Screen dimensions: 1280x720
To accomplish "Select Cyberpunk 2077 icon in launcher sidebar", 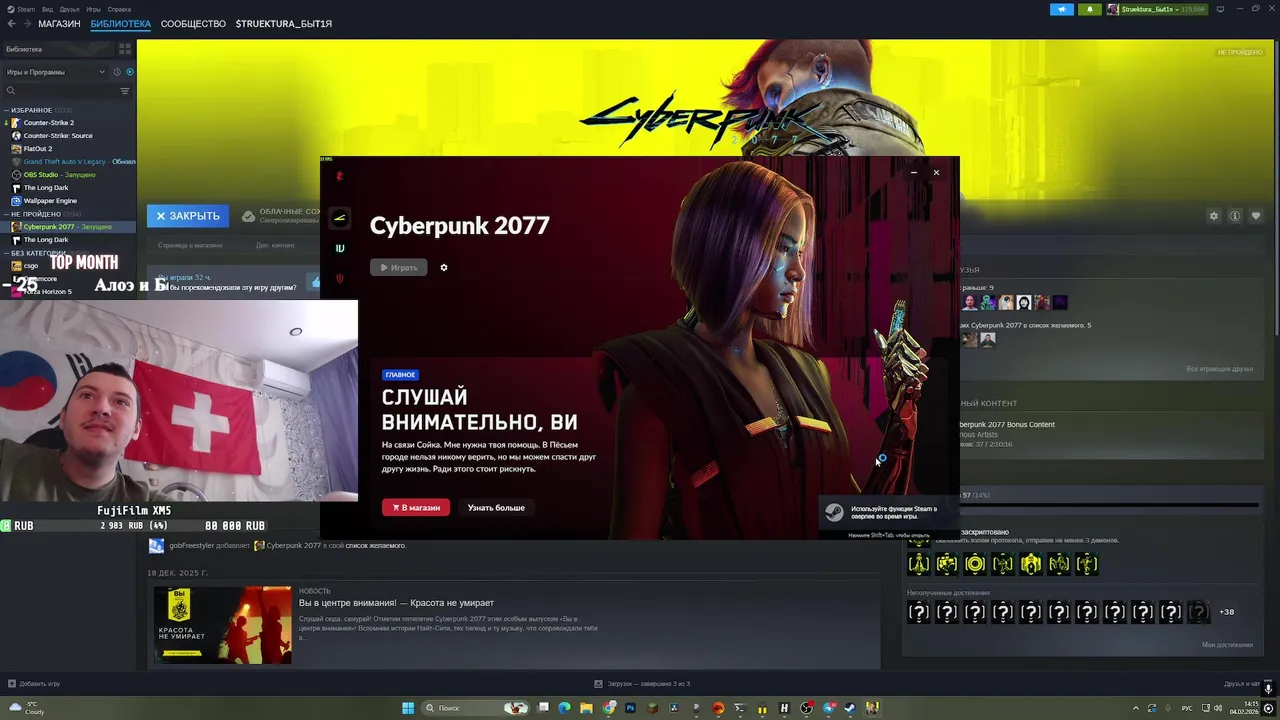I will tap(340, 218).
